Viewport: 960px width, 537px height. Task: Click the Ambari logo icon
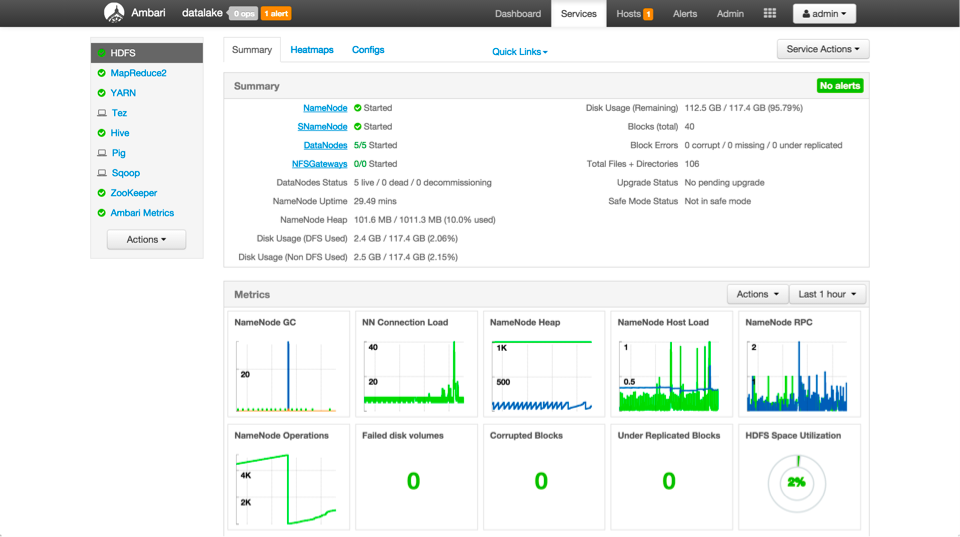tap(114, 13)
